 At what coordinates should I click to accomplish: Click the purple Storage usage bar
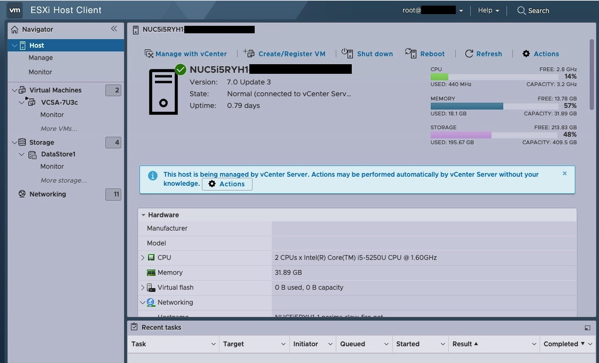tap(461, 135)
